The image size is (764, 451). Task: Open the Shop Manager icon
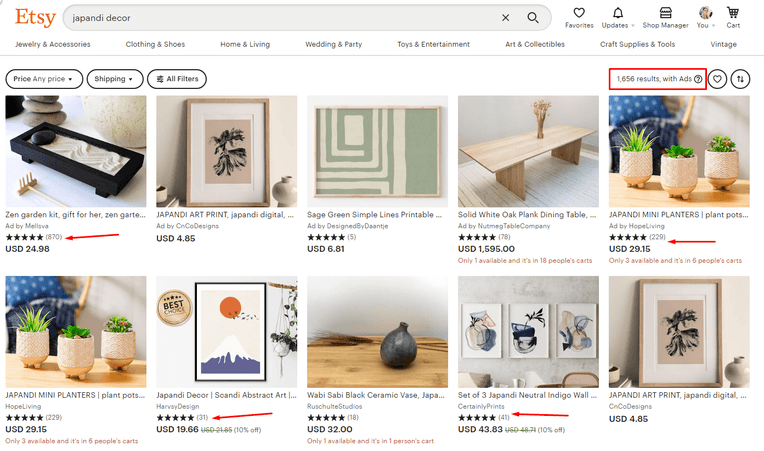point(666,13)
